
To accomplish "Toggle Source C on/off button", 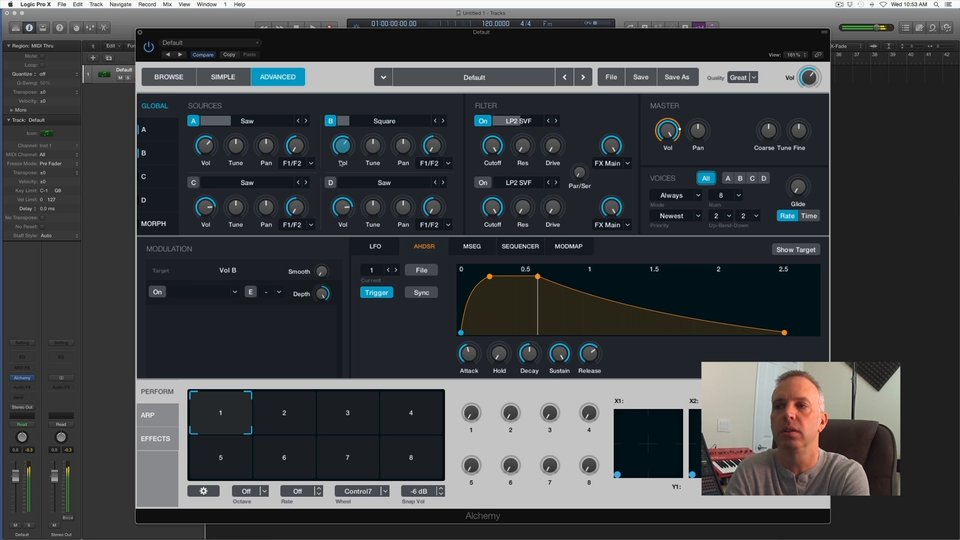I will [x=193, y=182].
